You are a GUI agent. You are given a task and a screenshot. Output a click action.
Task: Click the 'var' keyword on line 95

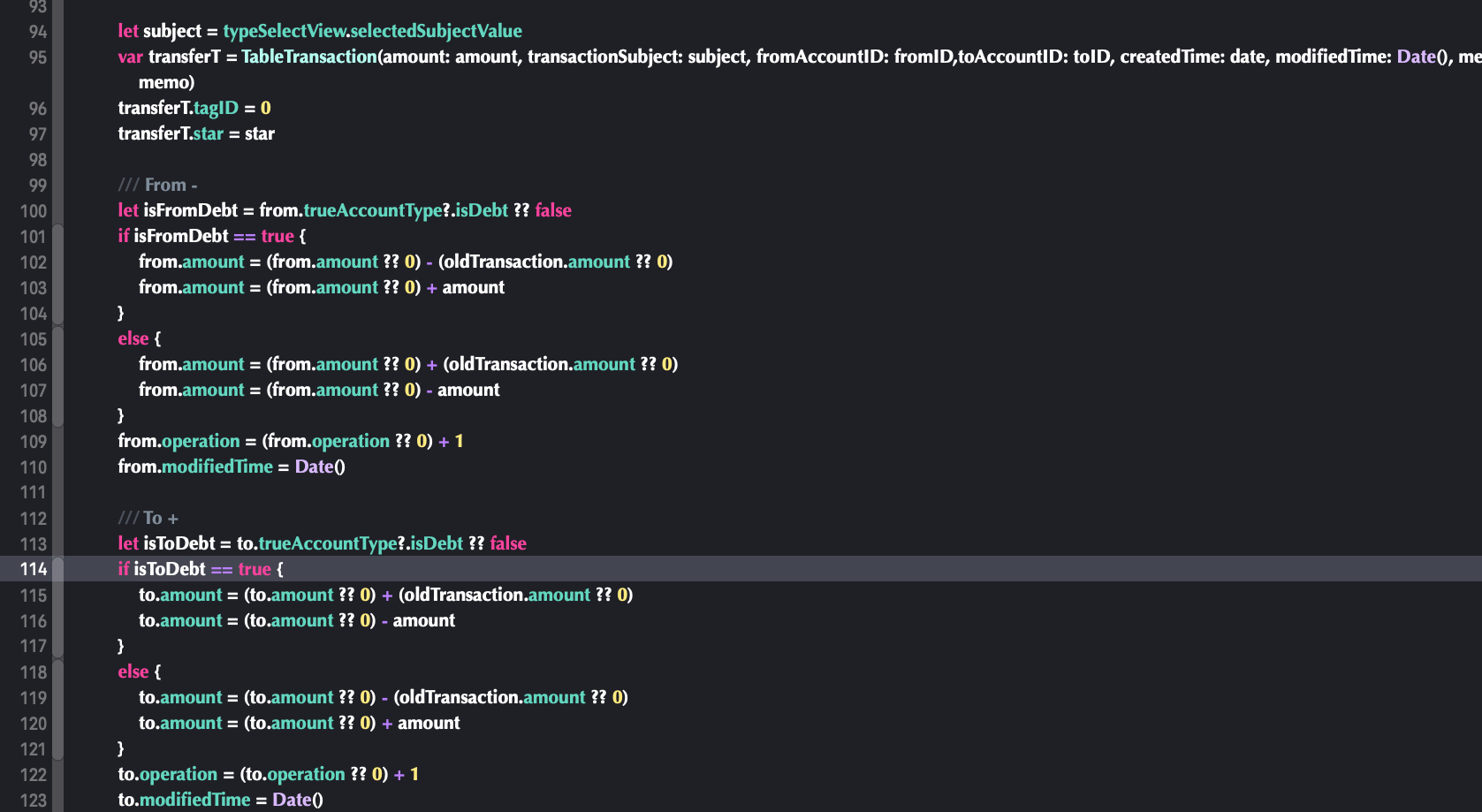(130, 57)
